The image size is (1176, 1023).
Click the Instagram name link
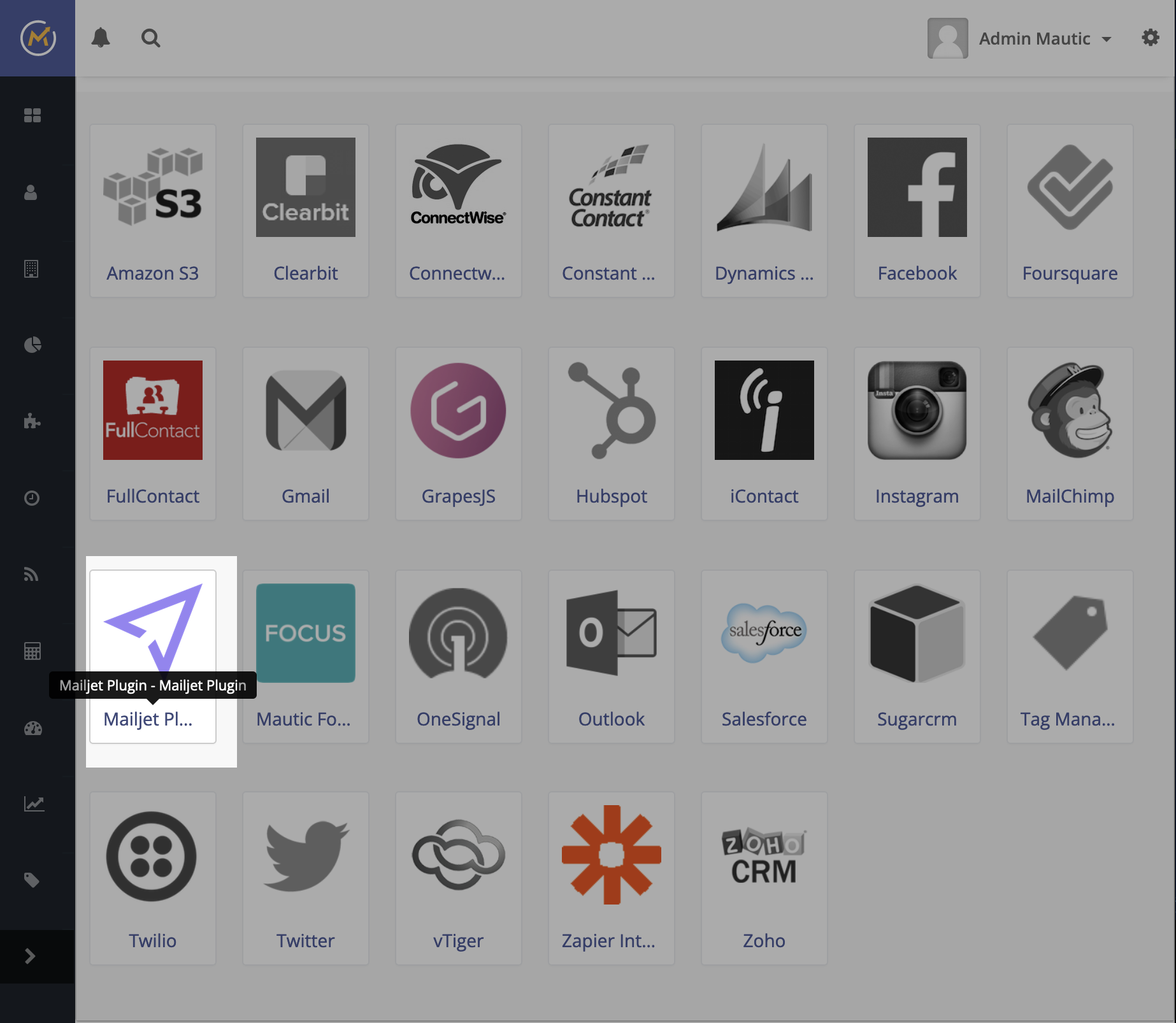[917, 497]
